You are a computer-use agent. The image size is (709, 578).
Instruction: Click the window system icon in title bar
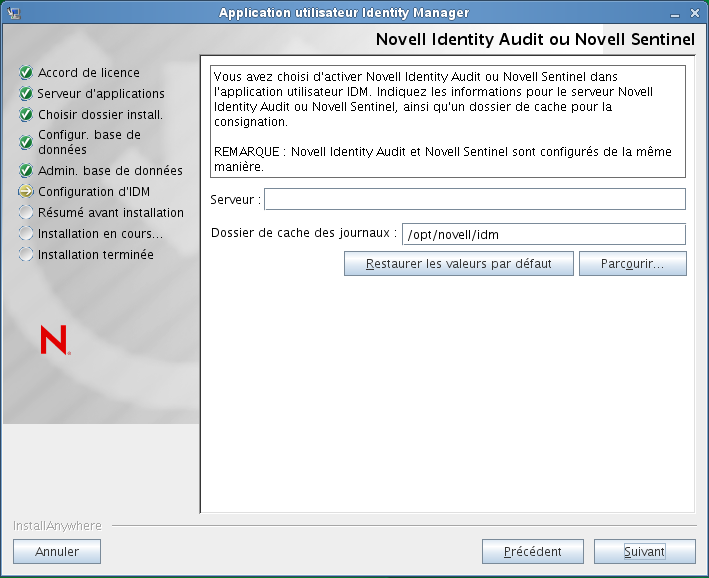[14, 13]
